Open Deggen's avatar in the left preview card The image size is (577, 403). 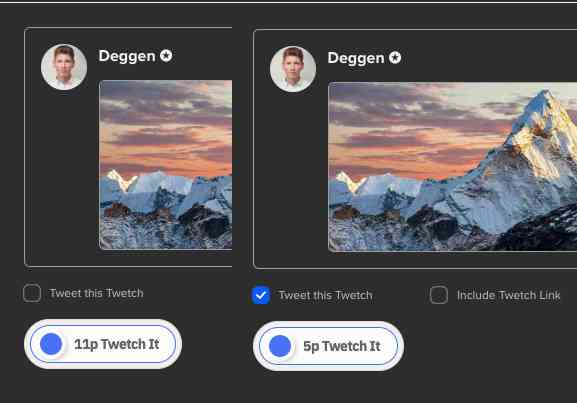tap(64, 67)
